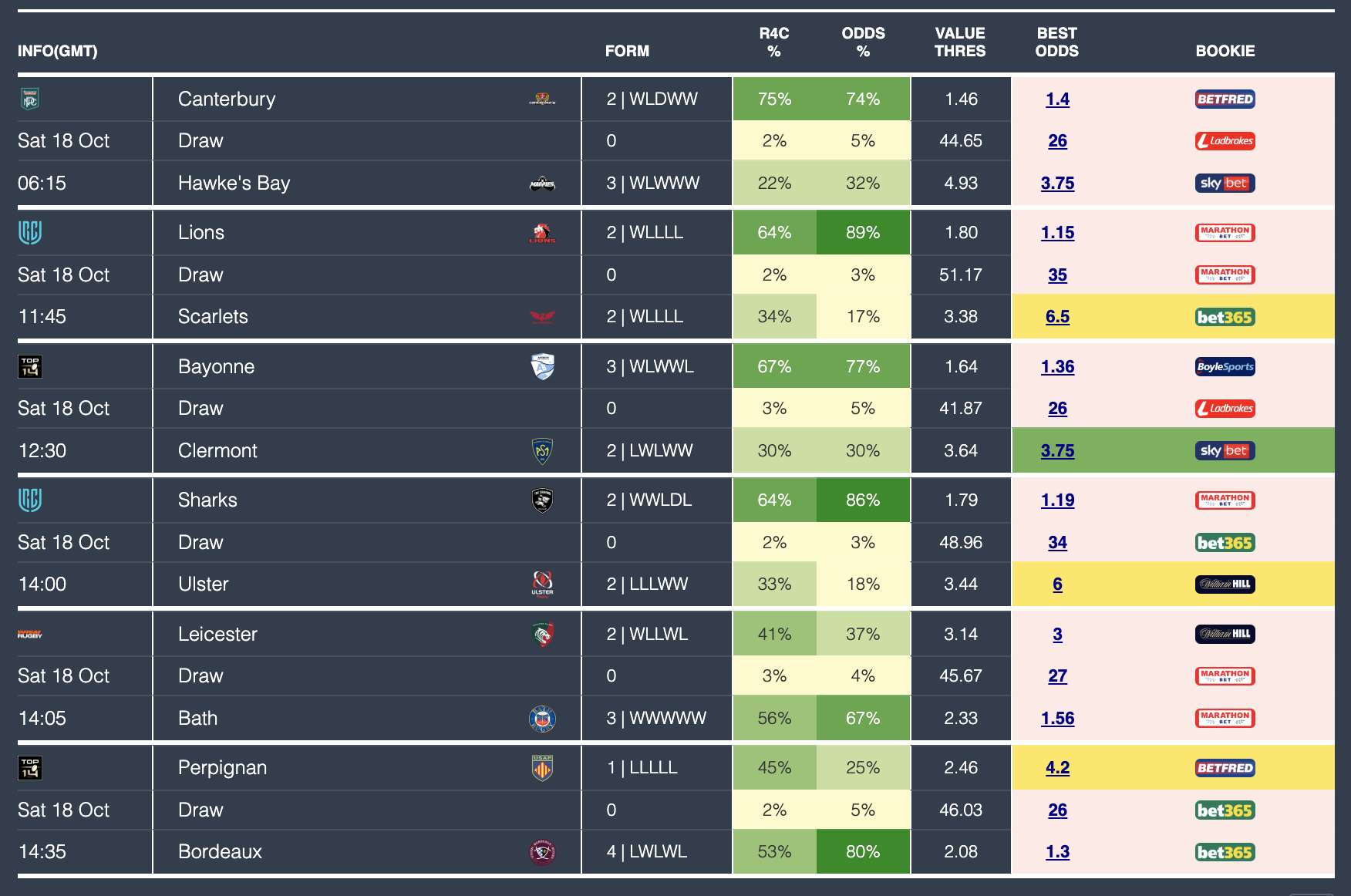1351x896 pixels.
Task: Select the Leicester team name
Action: click(217, 634)
